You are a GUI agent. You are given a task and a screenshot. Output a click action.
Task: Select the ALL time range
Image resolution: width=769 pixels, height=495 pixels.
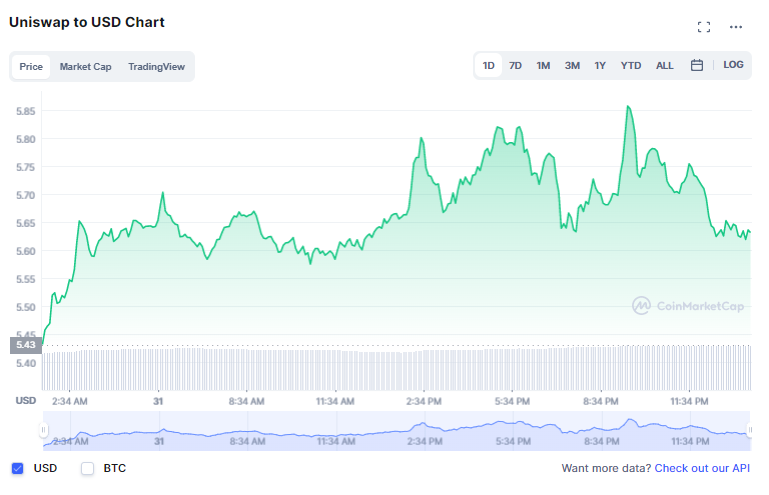coord(665,65)
